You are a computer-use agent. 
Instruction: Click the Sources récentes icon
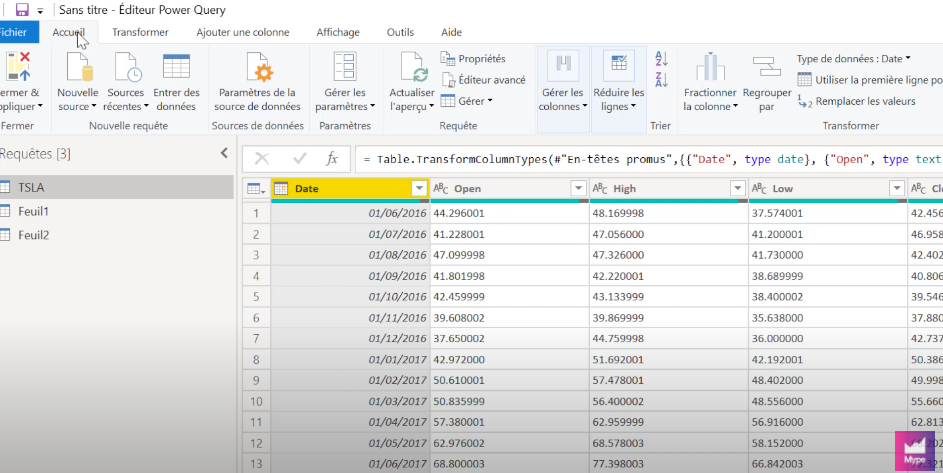128,66
